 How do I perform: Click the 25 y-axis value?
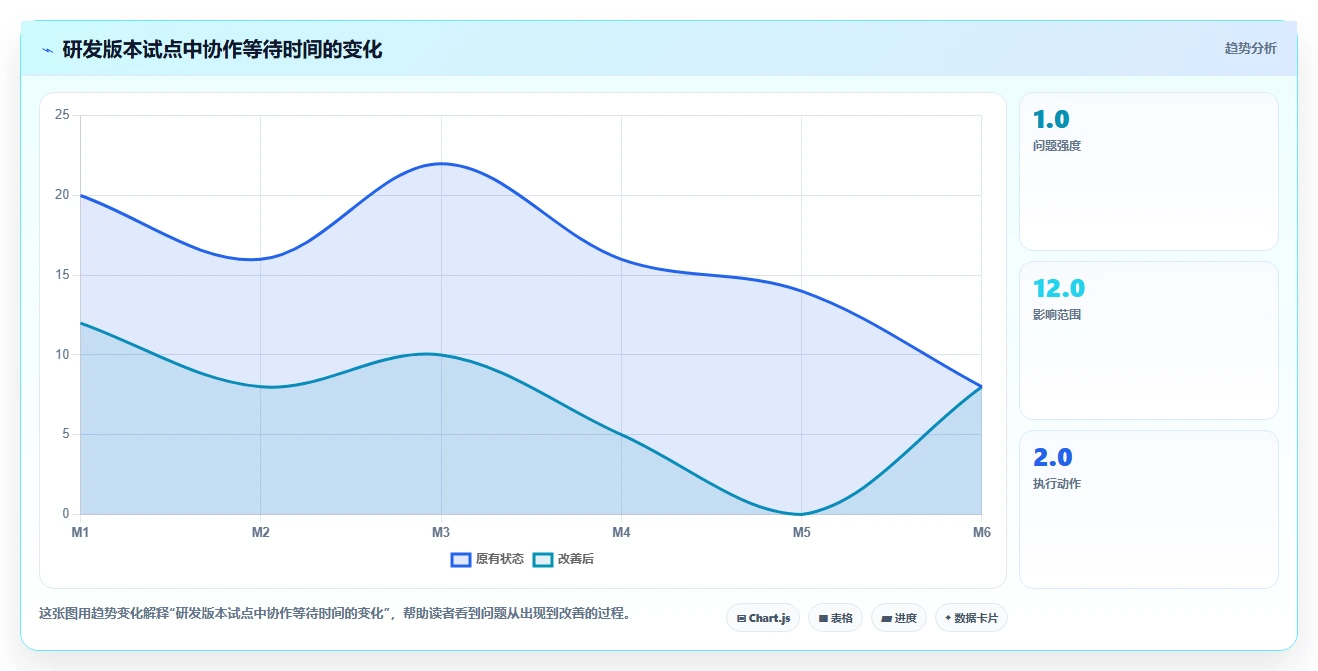click(62, 115)
